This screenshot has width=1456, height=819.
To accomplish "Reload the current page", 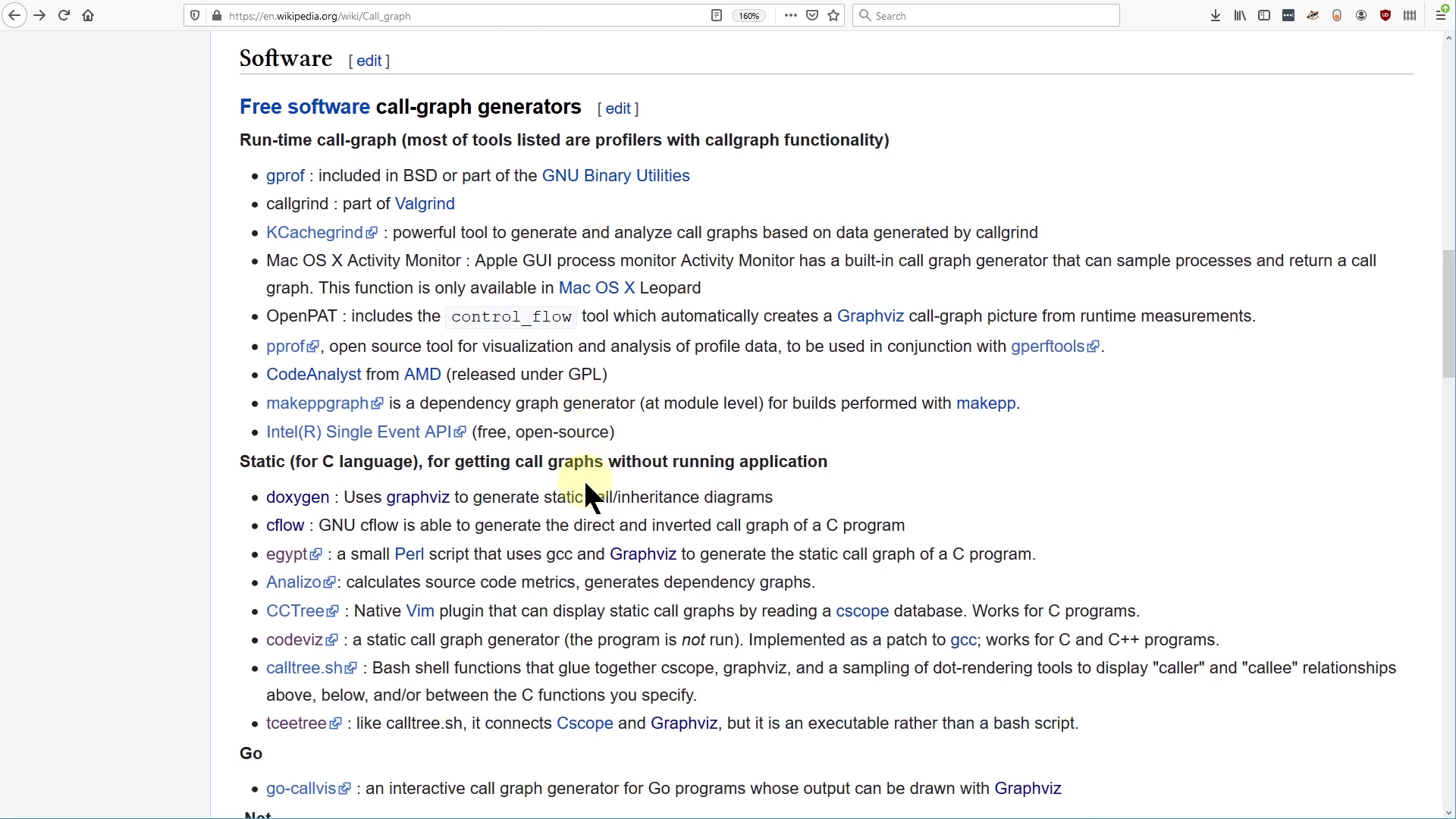I will pos(64,15).
